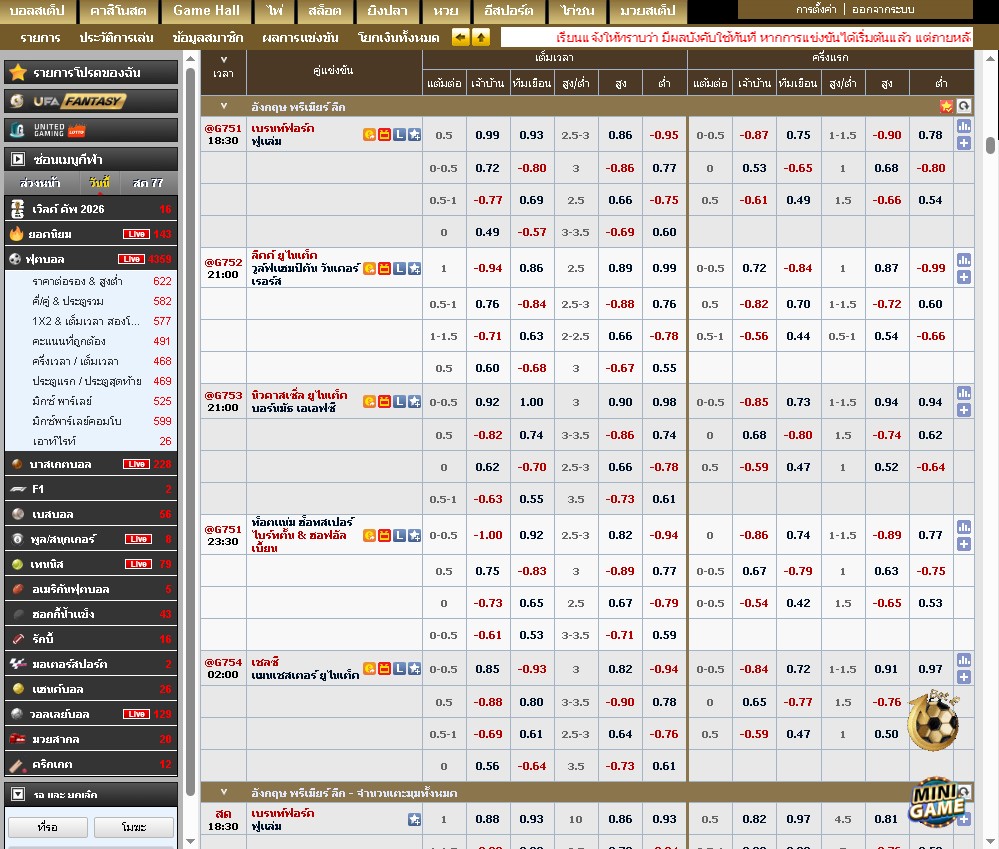999x849 pixels.
Task: Click the blue L icon for the Chelsea G754 match
Action: [x=399, y=668]
